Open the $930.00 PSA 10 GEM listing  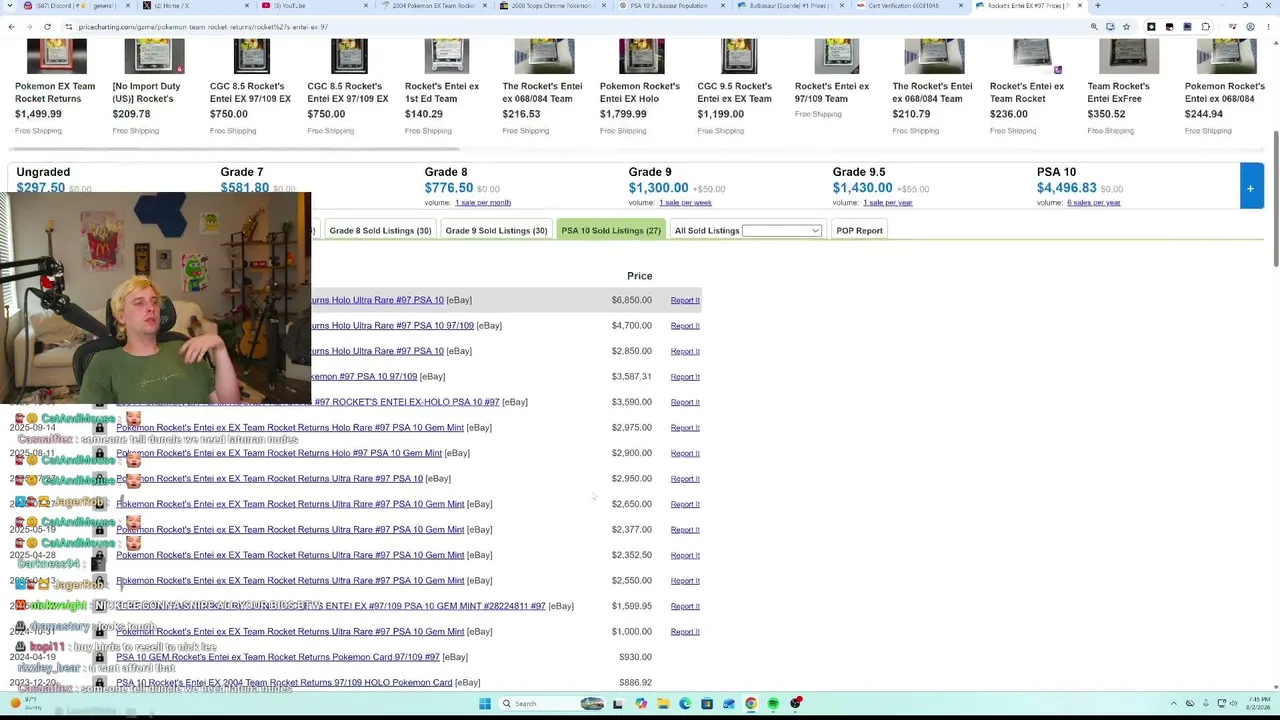click(278, 657)
